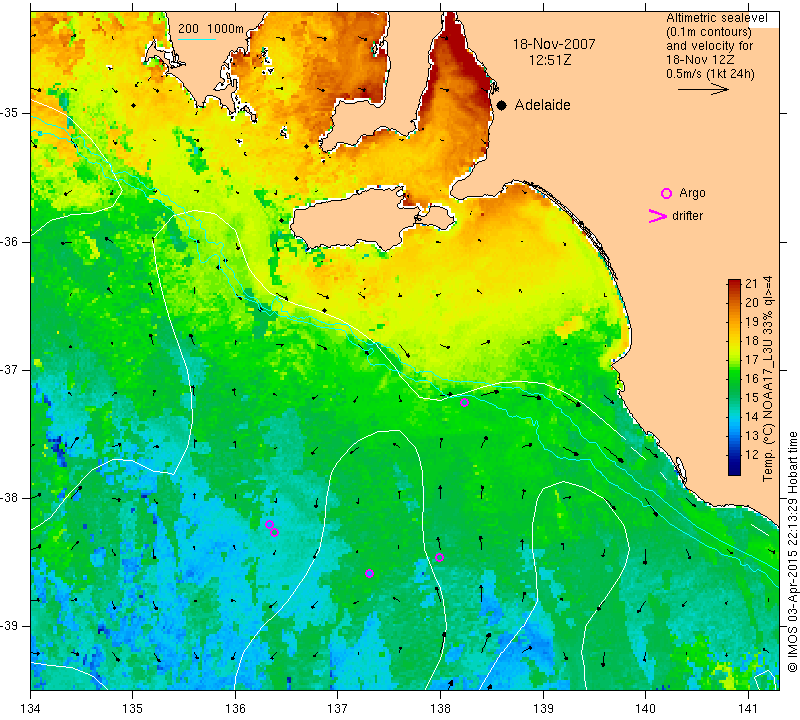Viewport: 800px width, 720px height.
Task: Click the cyan 200 1000m depth legend line
Action: point(197,39)
